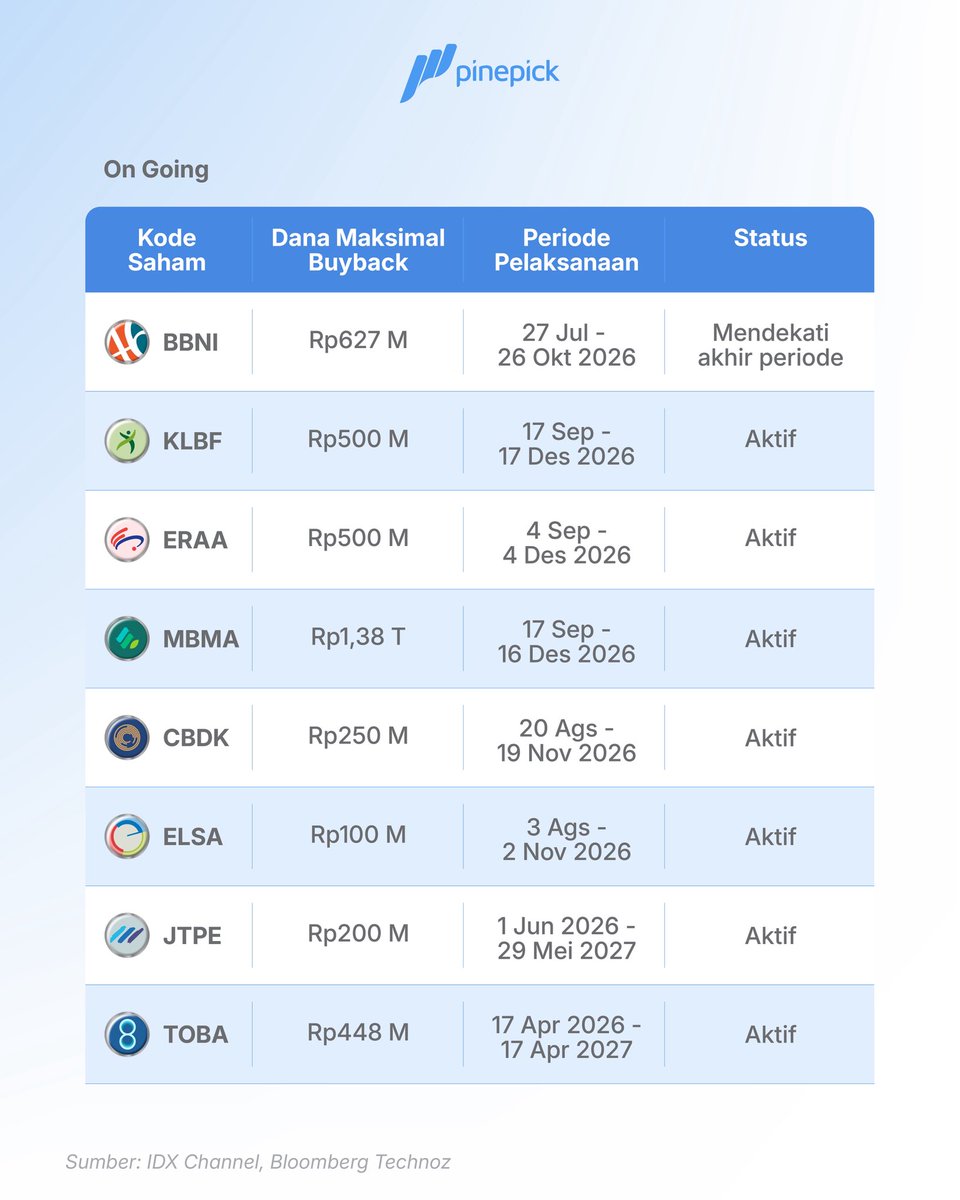Click the TOBA stock logo
This screenshot has width=960, height=1200.
tap(127, 1035)
